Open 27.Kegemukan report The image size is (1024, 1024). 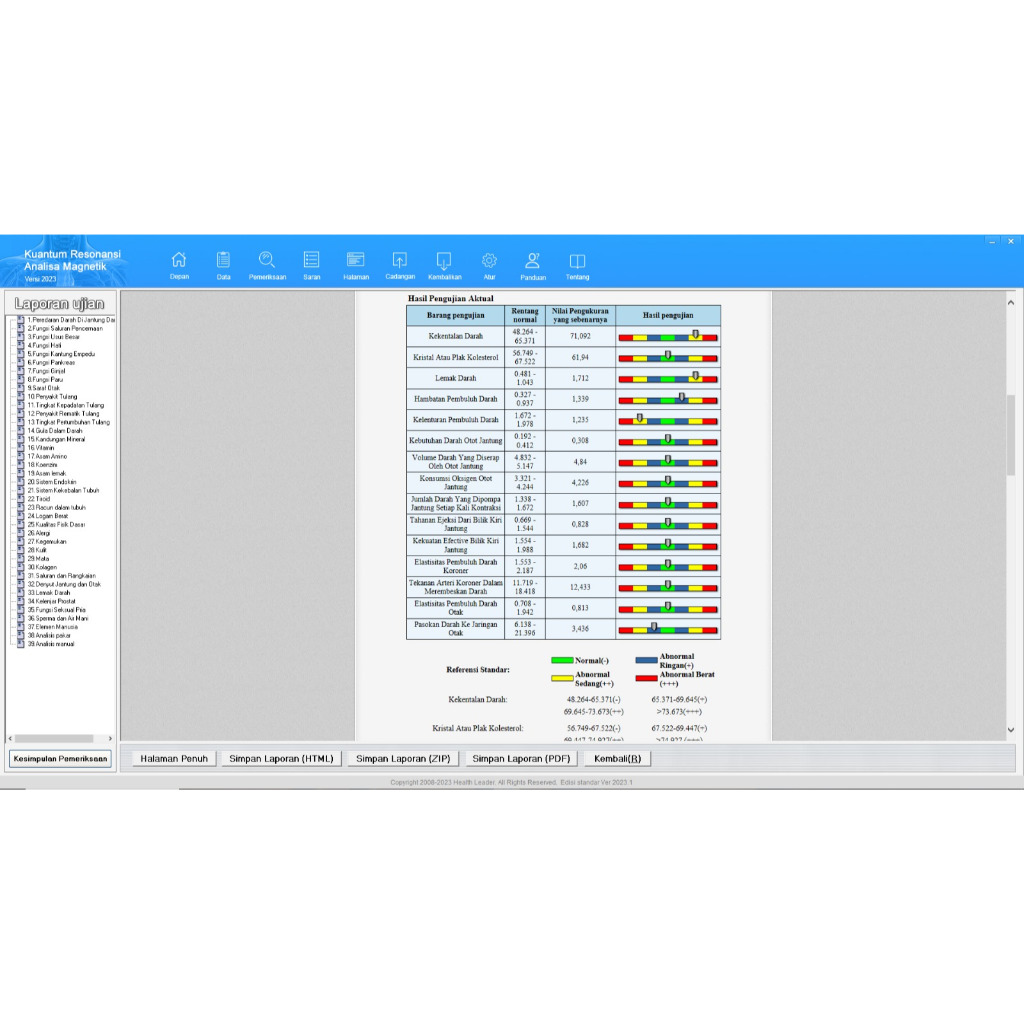click(46, 541)
